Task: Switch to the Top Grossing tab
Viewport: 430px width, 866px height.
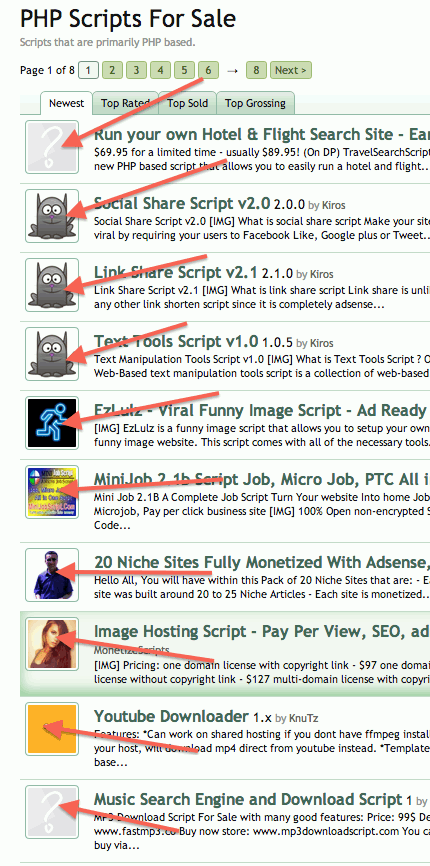Action: (255, 103)
